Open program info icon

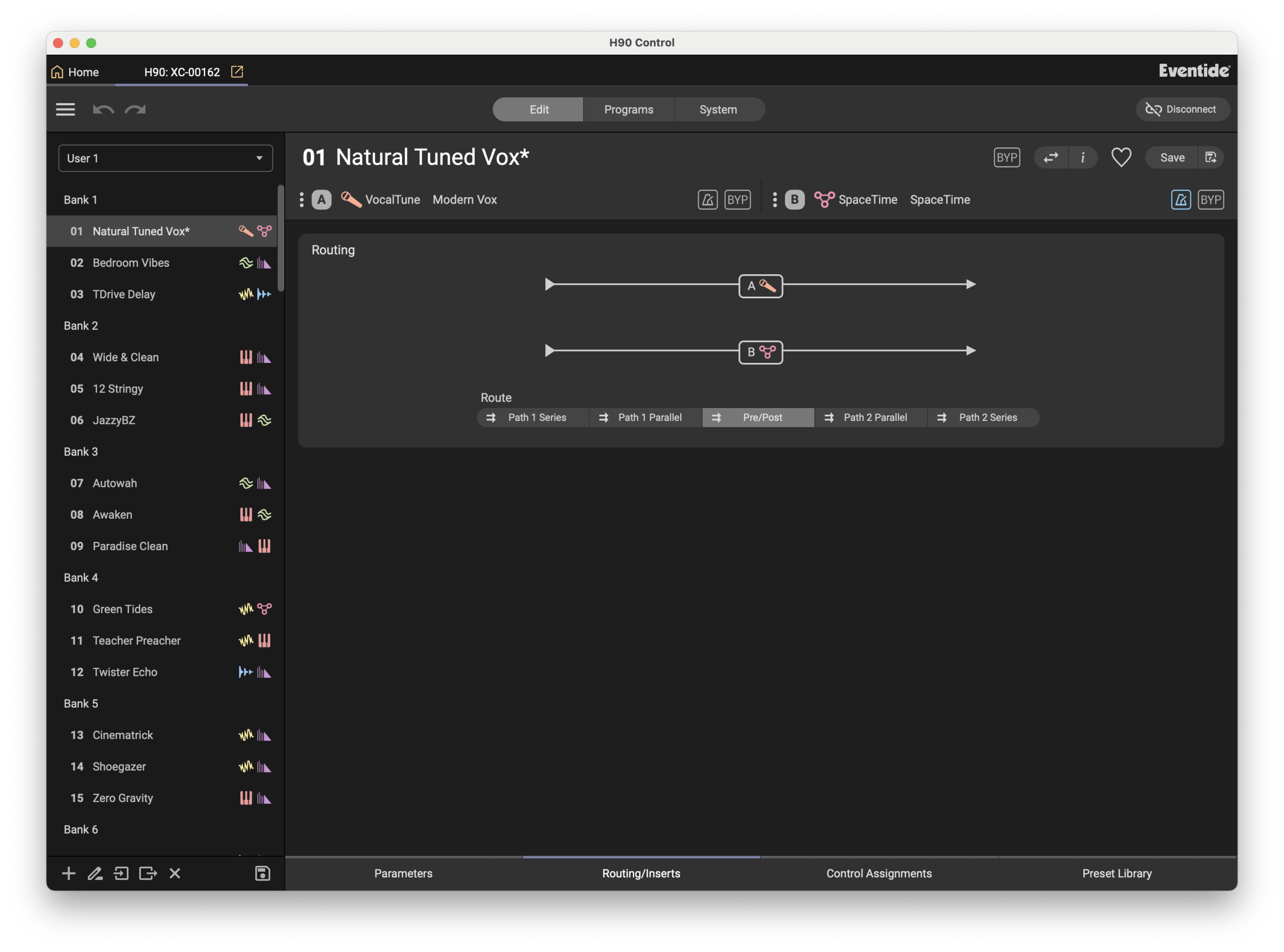1083,157
